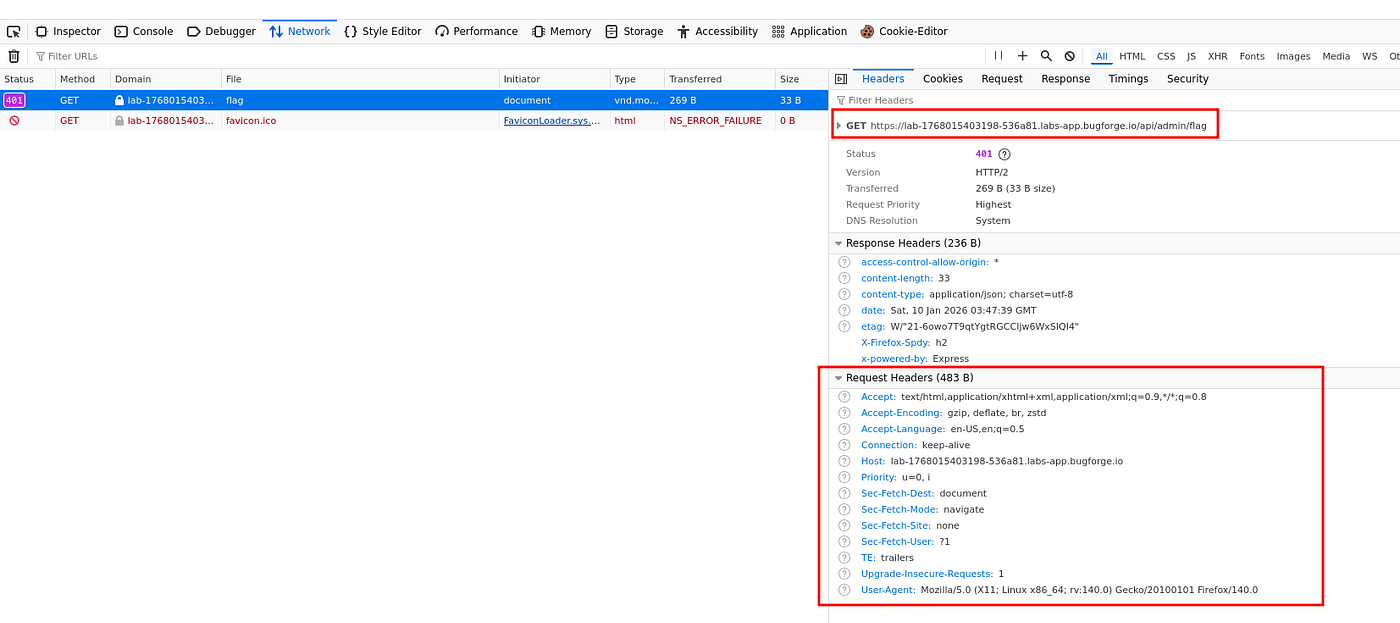1400x623 pixels.
Task: Filter requests by HTML type
Action: [x=1132, y=56]
